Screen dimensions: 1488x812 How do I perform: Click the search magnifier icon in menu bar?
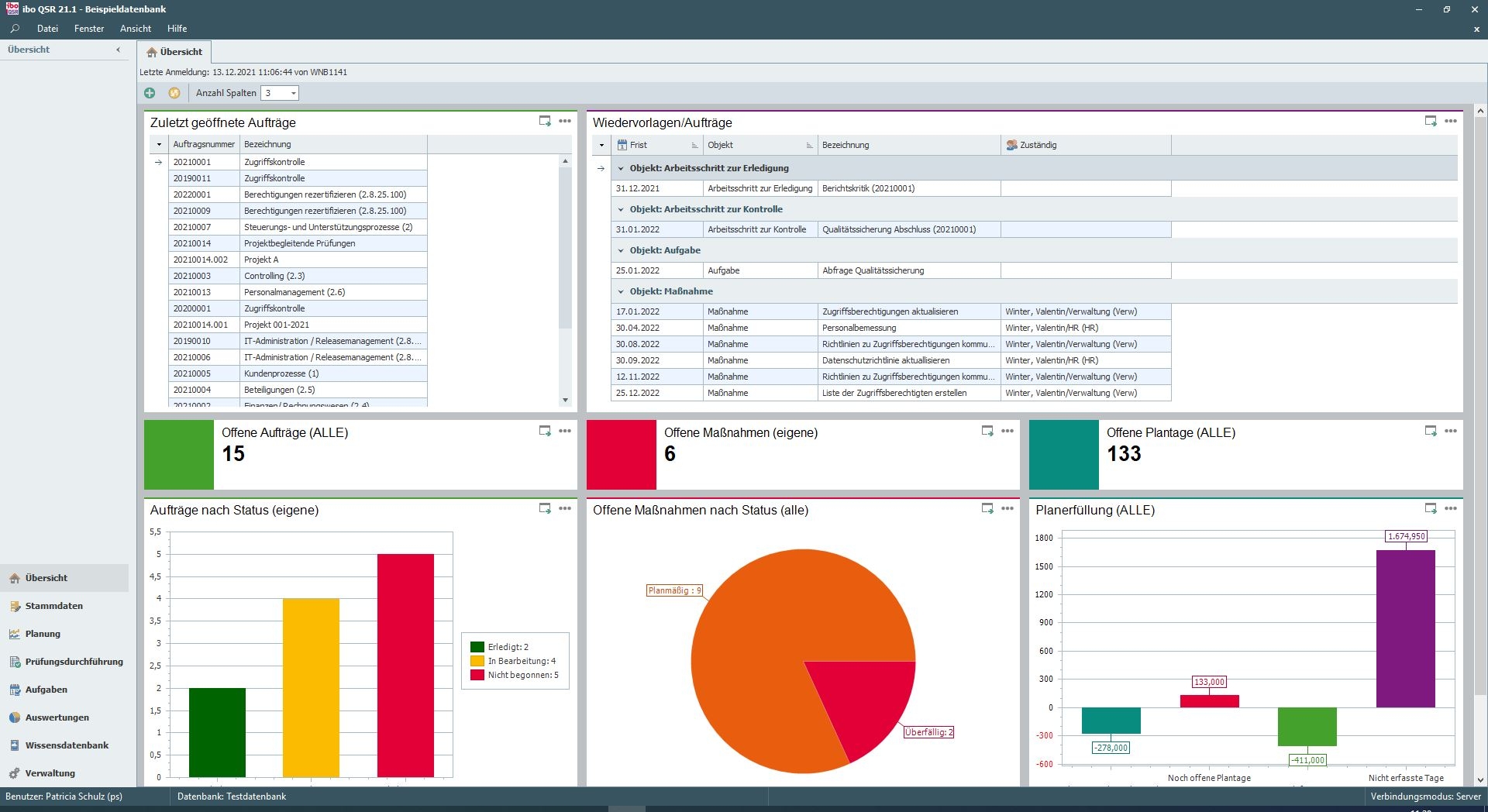(15, 29)
